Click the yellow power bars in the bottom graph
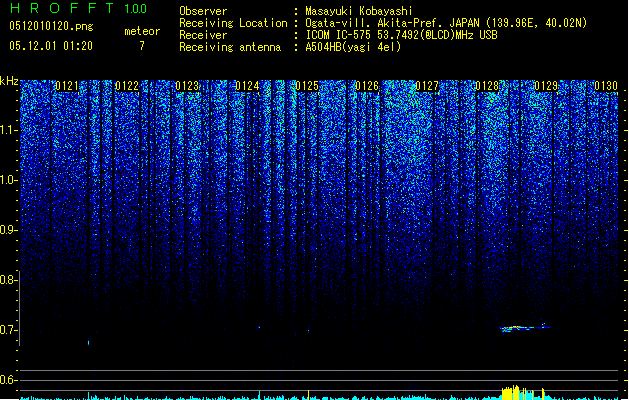The image size is (629, 400). 523,392
